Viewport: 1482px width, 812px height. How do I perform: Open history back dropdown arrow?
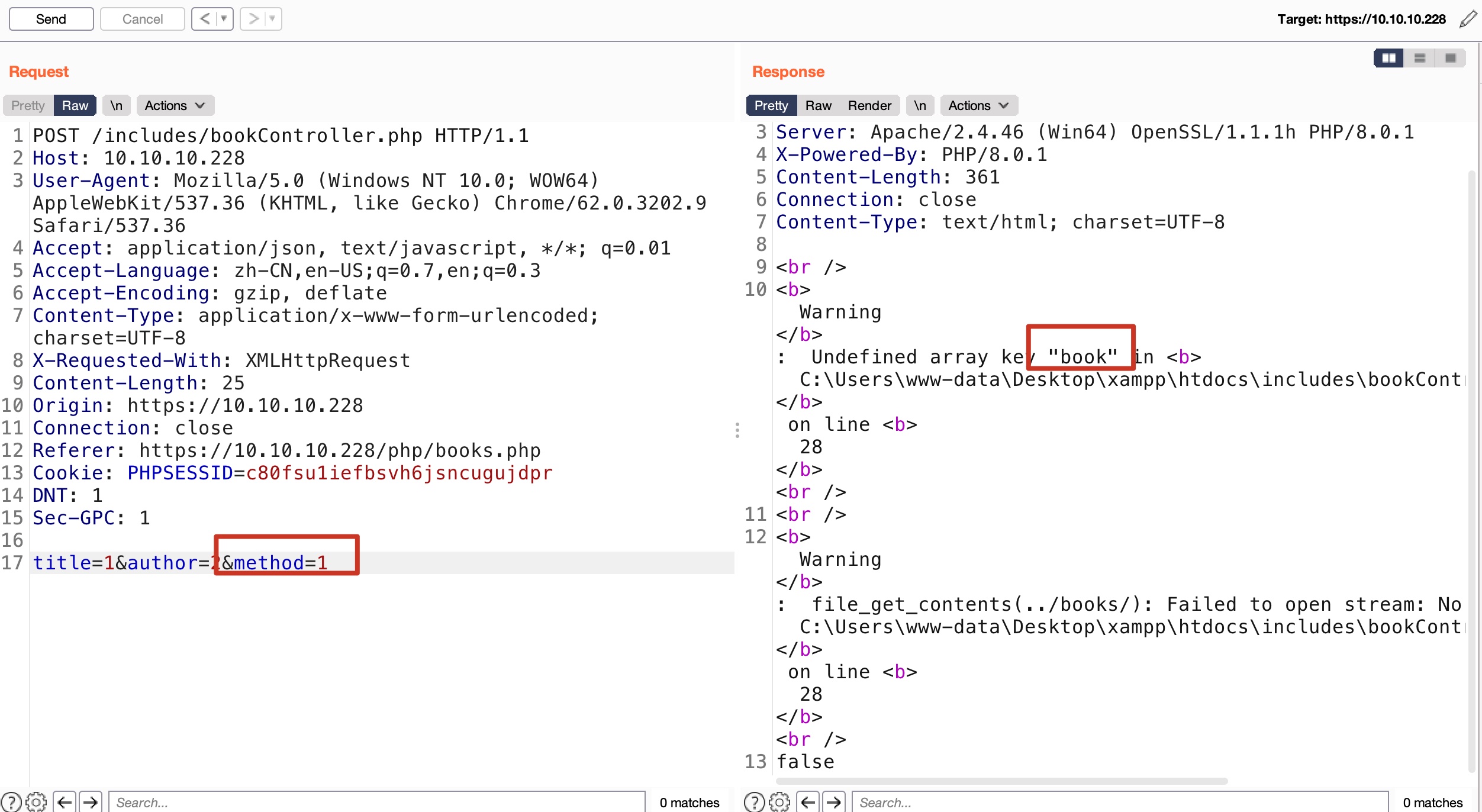coord(224,19)
